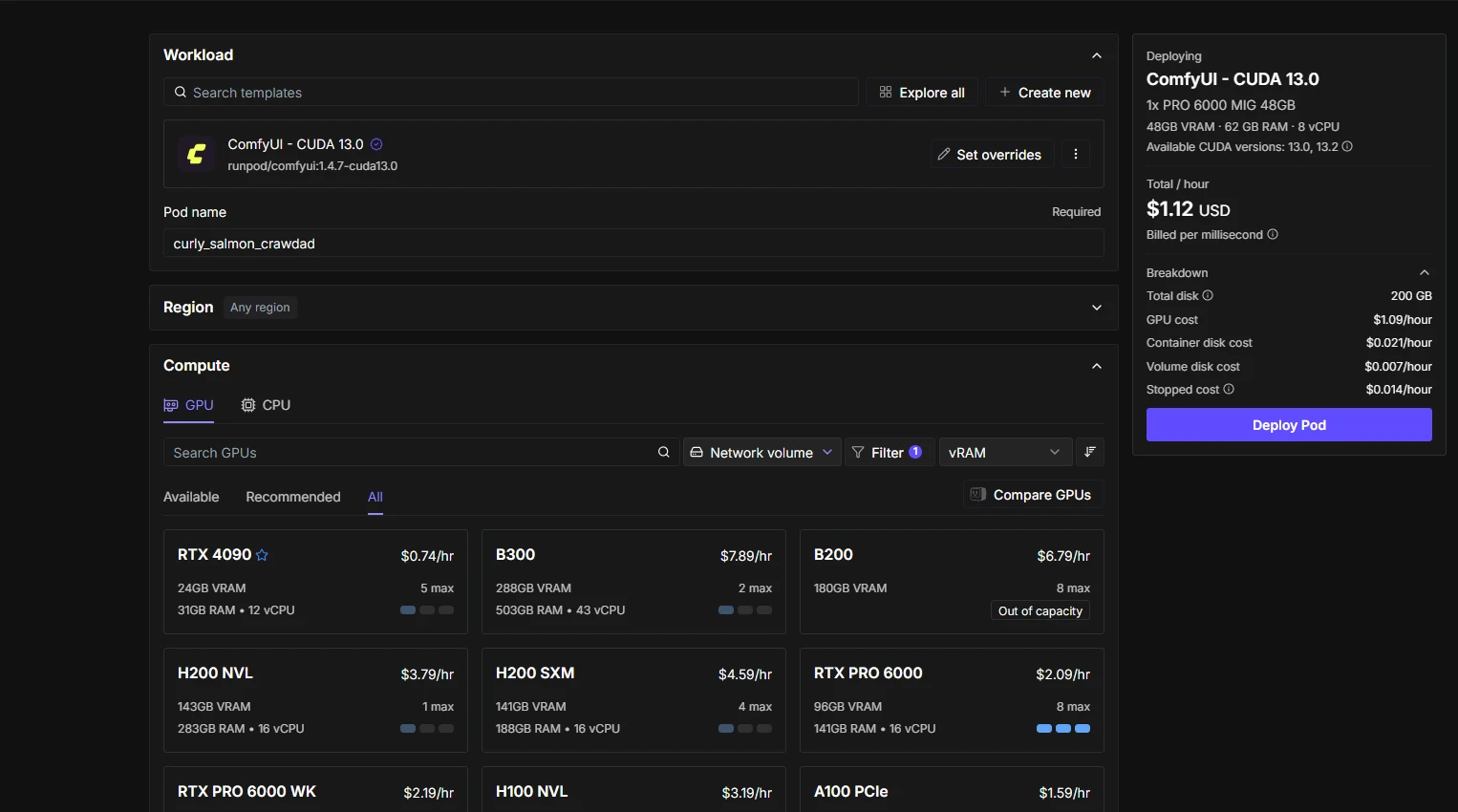Image resolution: width=1458 pixels, height=812 pixels.
Task: Click the Any region badge
Action: (260, 308)
